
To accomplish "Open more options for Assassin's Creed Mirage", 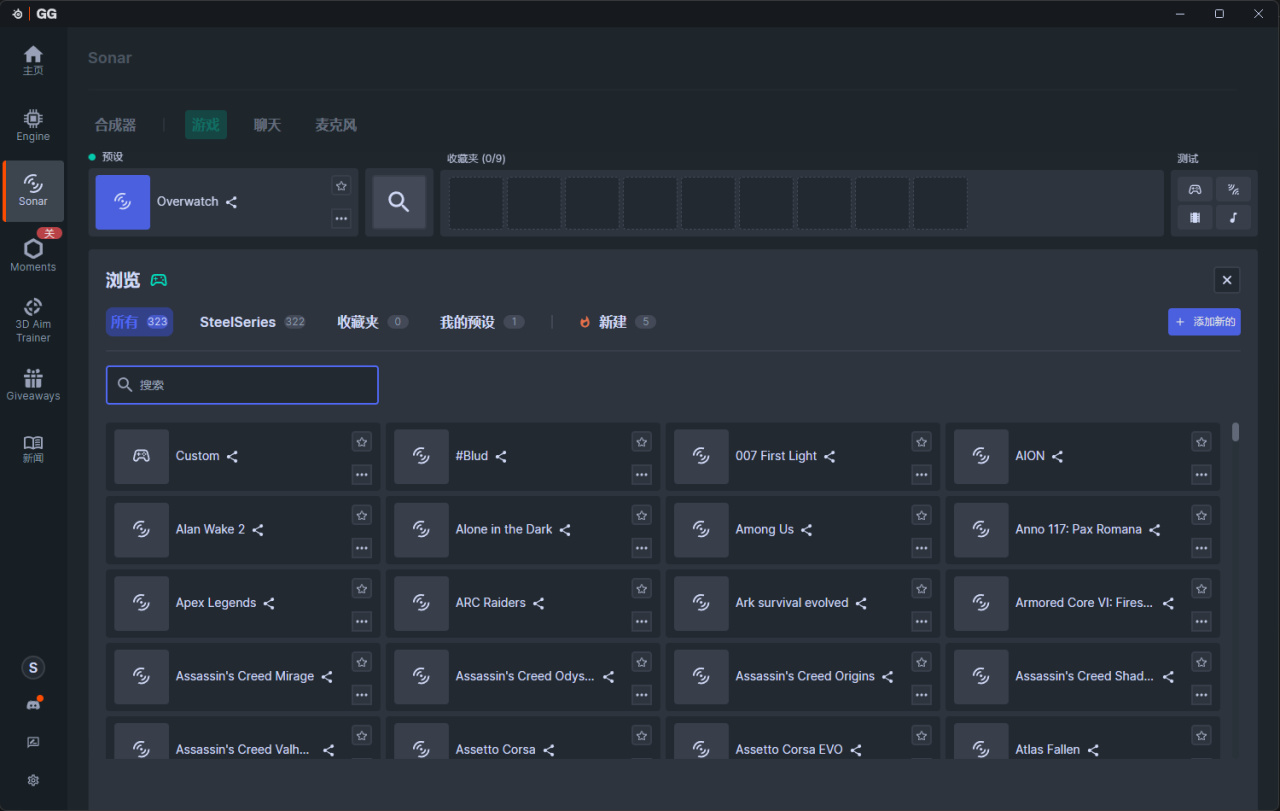I will tap(362, 695).
